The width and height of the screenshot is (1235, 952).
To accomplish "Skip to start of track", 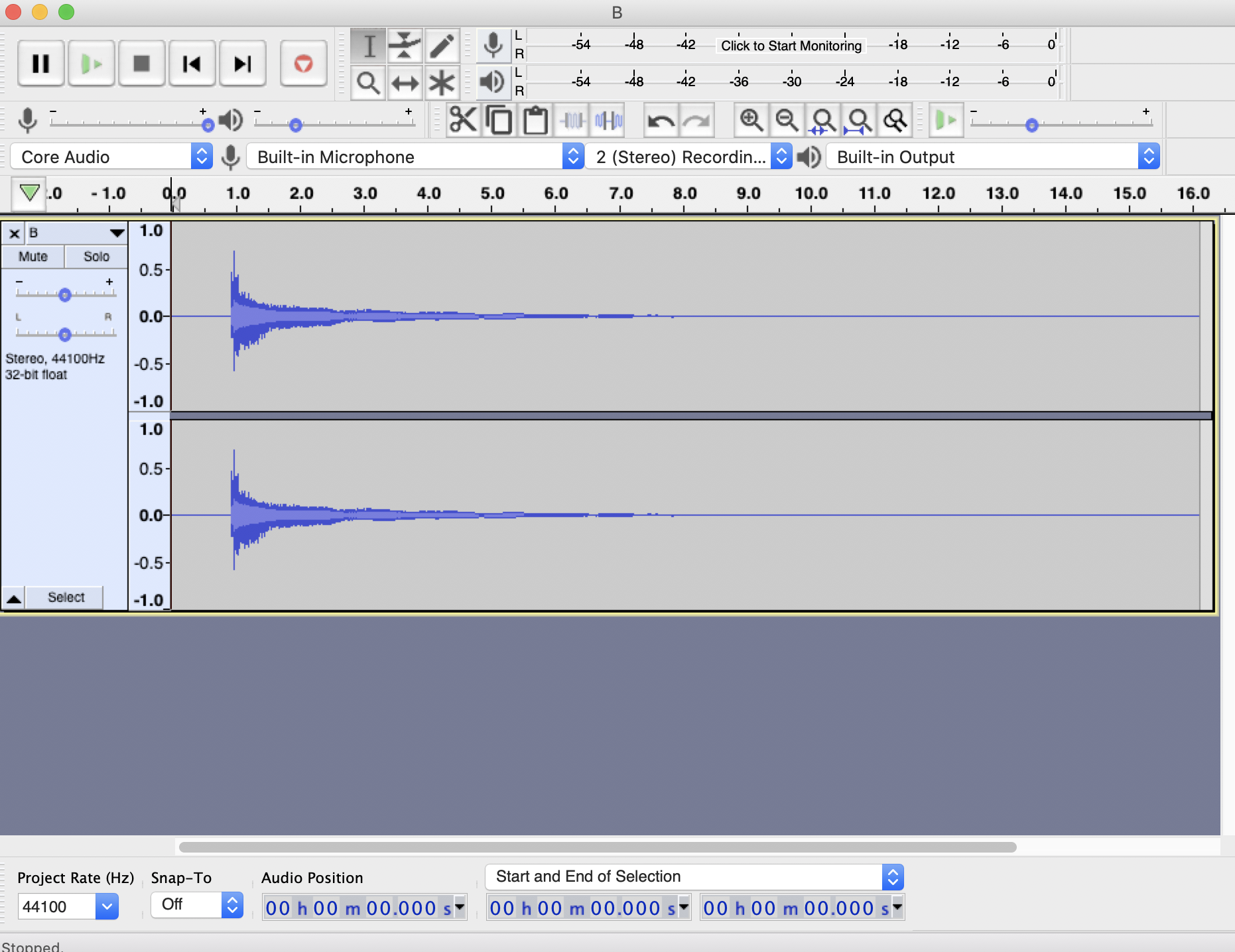I will [x=192, y=64].
